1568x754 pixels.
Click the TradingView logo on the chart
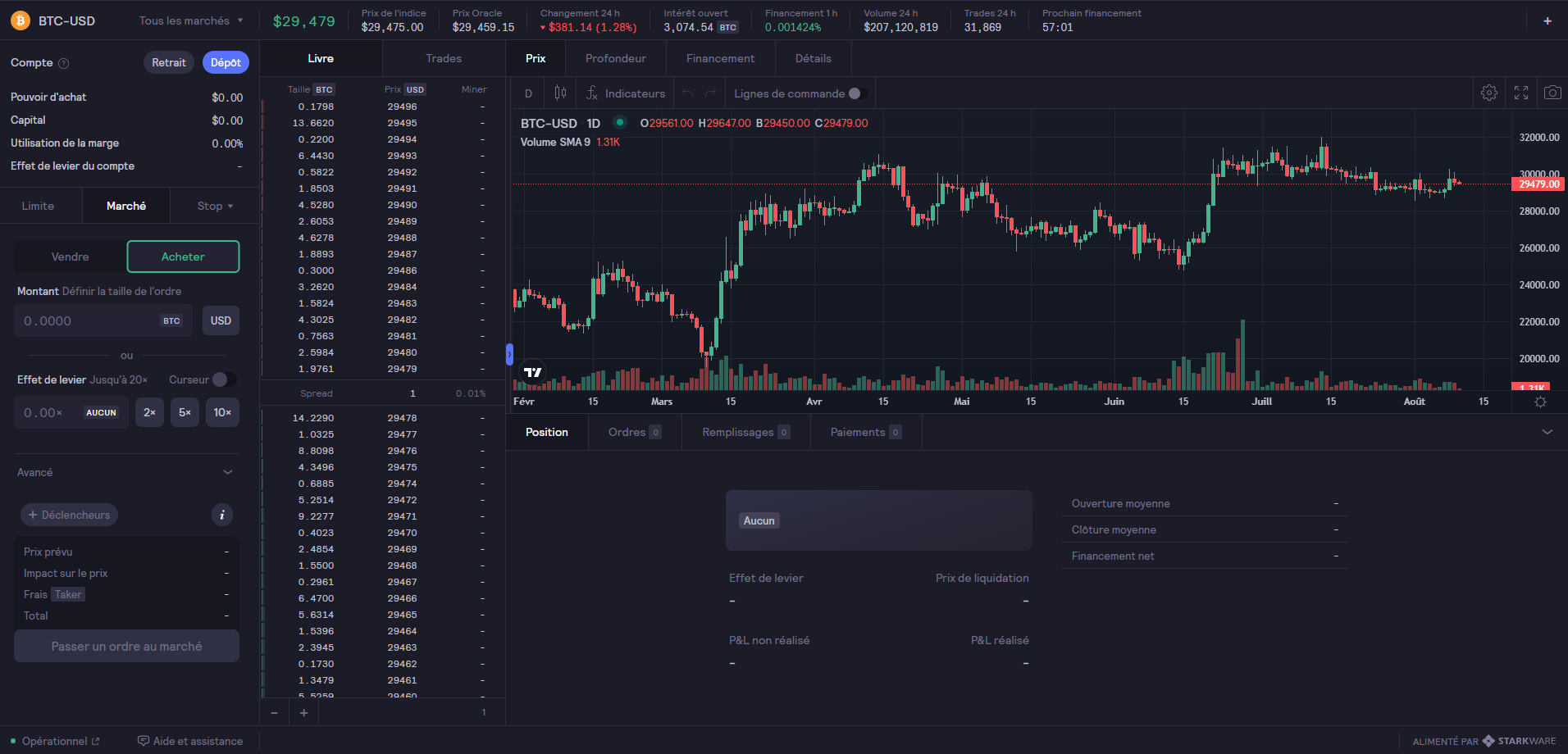(x=533, y=372)
